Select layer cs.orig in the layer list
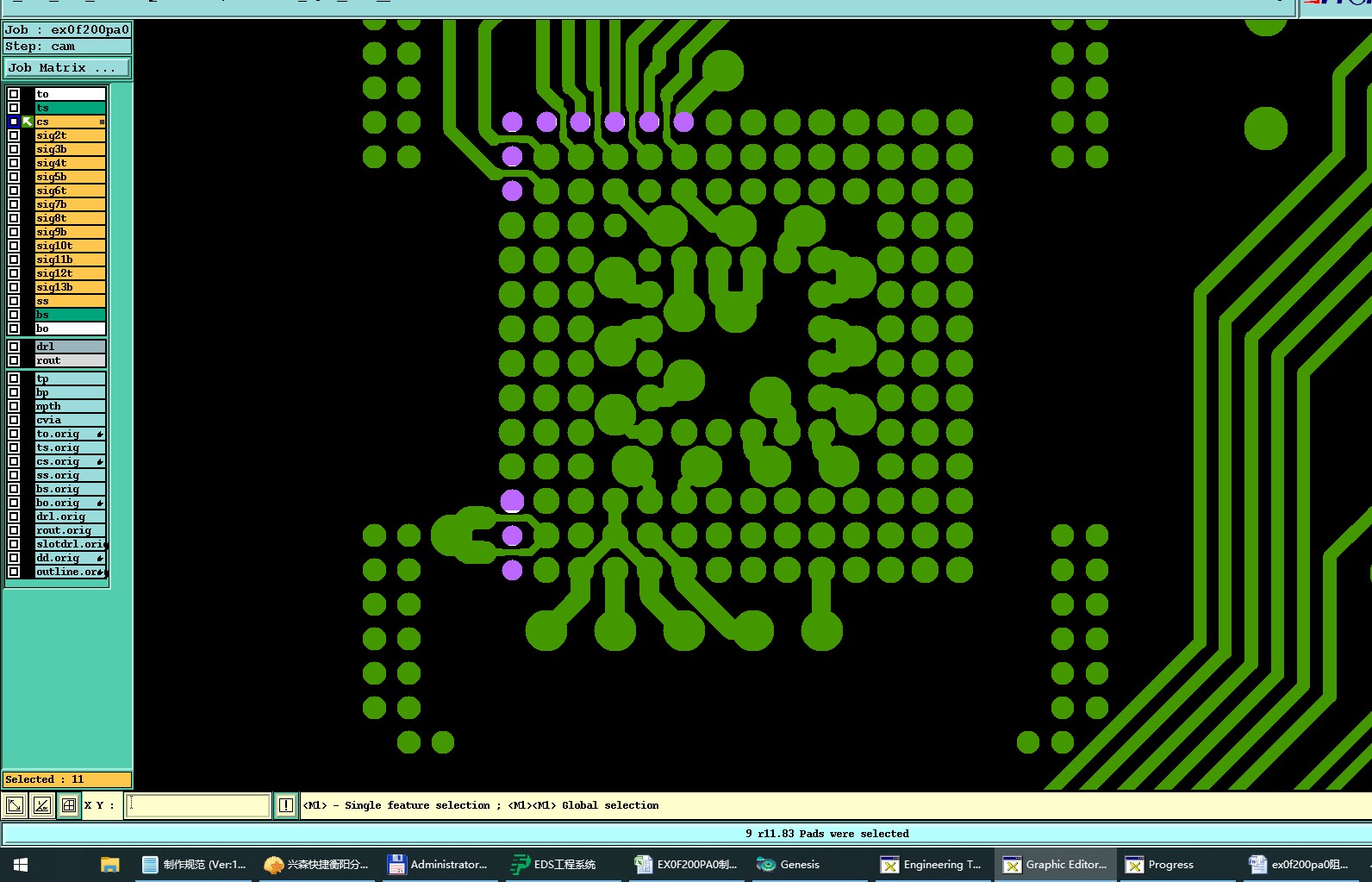 (x=70, y=461)
